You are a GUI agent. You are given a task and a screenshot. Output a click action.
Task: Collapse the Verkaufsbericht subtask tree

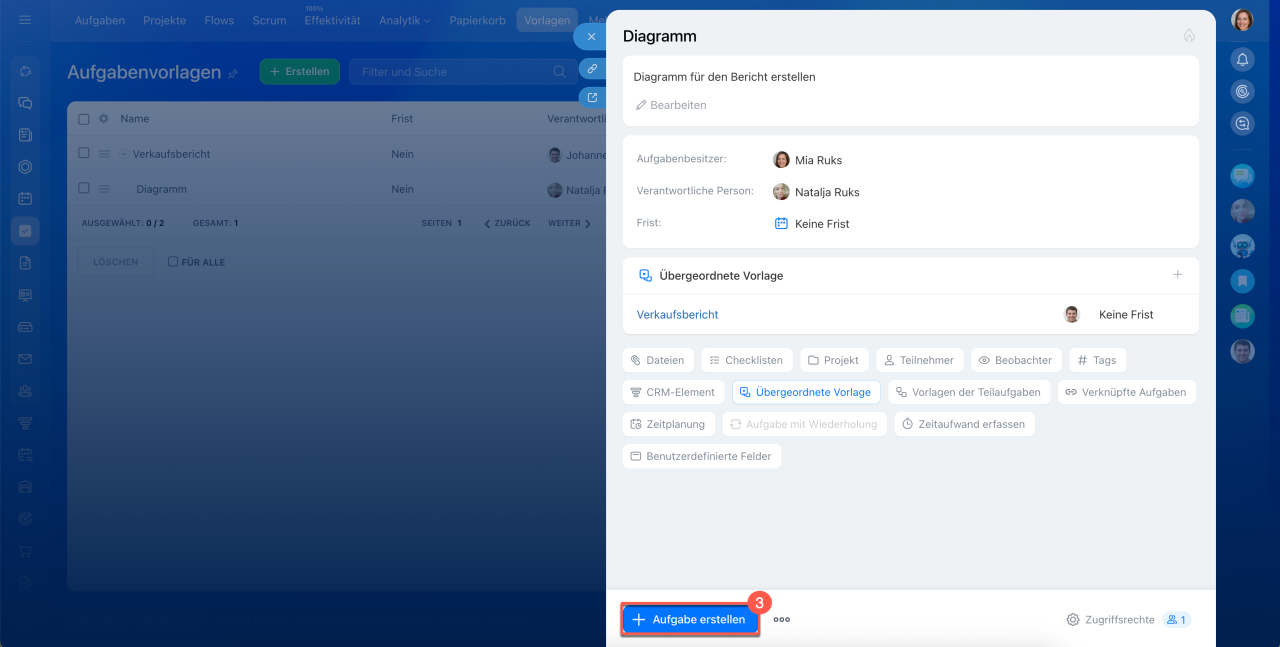tap(124, 154)
